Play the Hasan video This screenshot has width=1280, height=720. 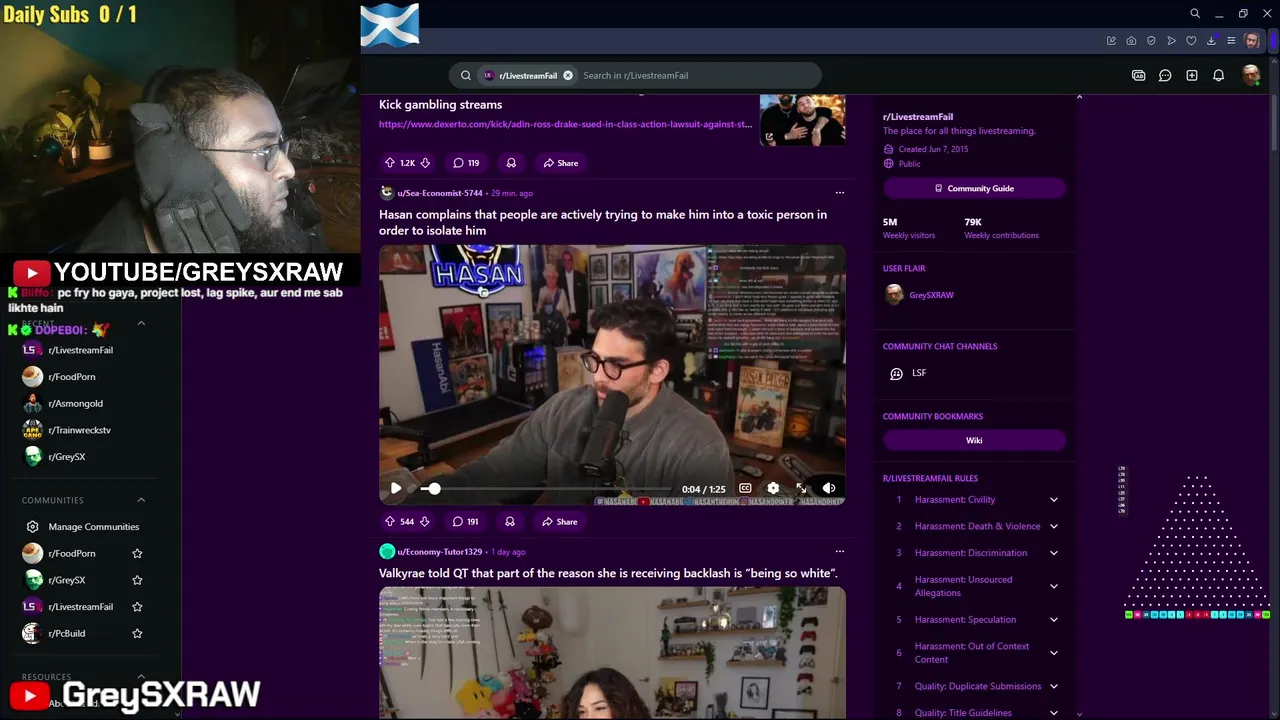click(396, 488)
